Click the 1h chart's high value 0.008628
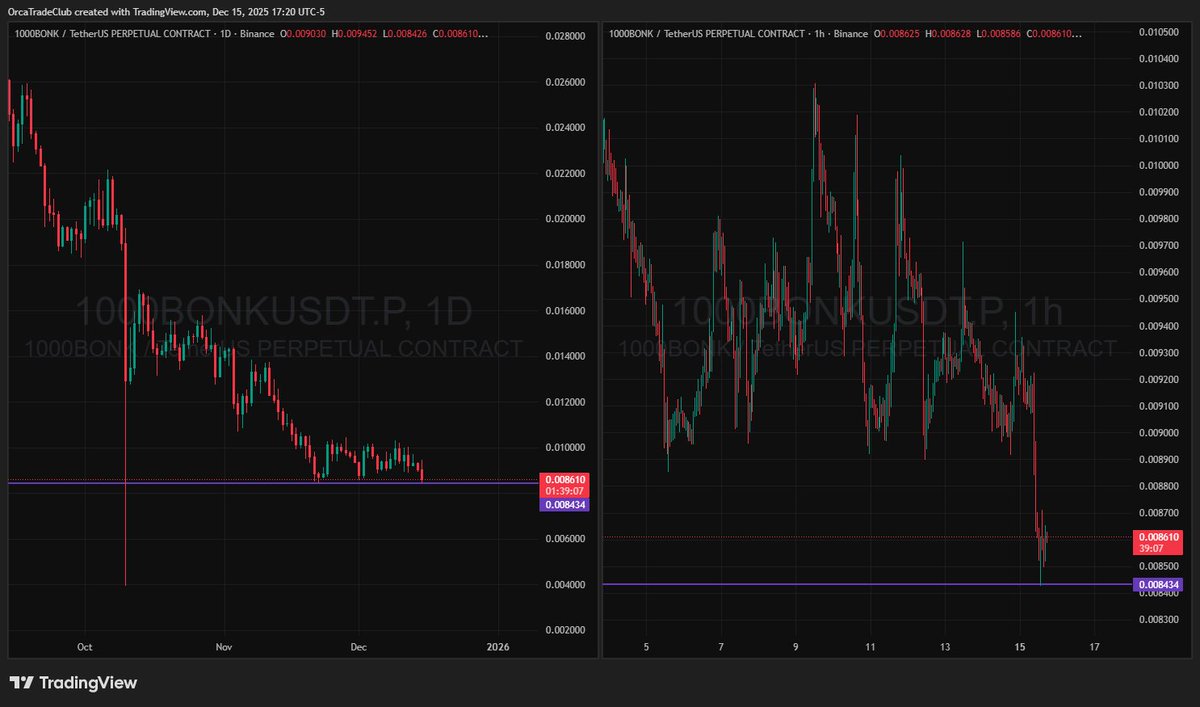1200x707 pixels. [x=950, y=33]
